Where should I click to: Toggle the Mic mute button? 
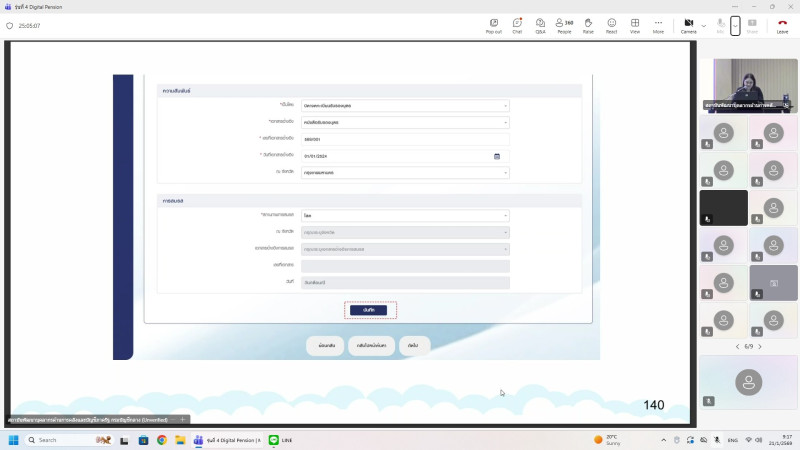[720, 25]
